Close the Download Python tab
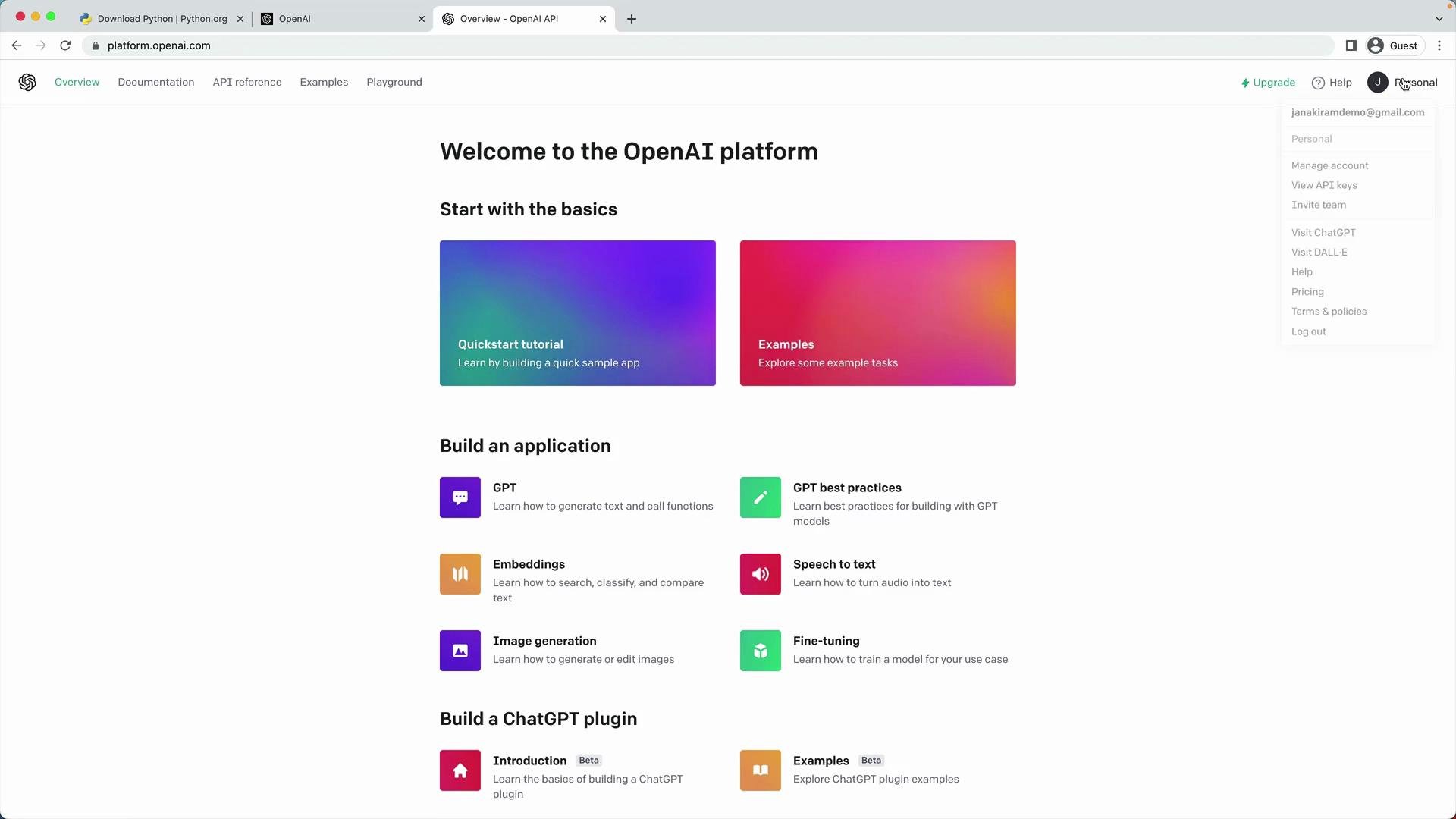 click(240, 19)
